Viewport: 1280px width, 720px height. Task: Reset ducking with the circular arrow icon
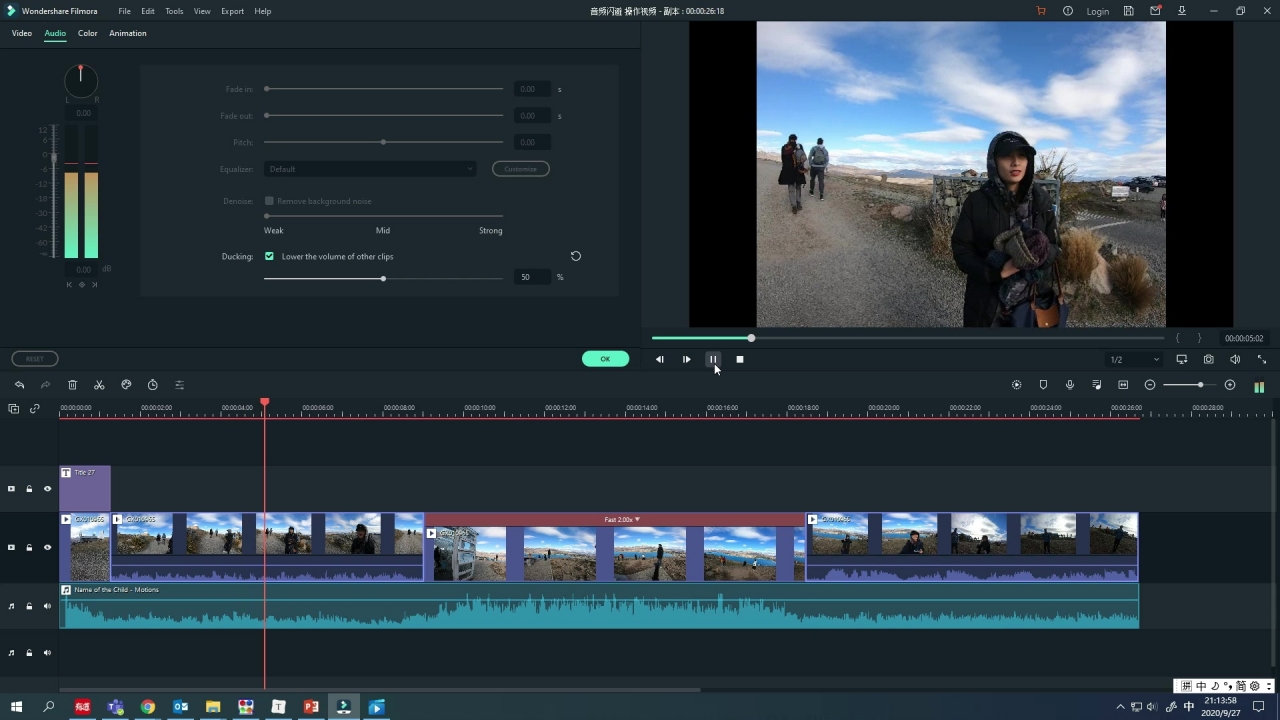coord(575,256)
